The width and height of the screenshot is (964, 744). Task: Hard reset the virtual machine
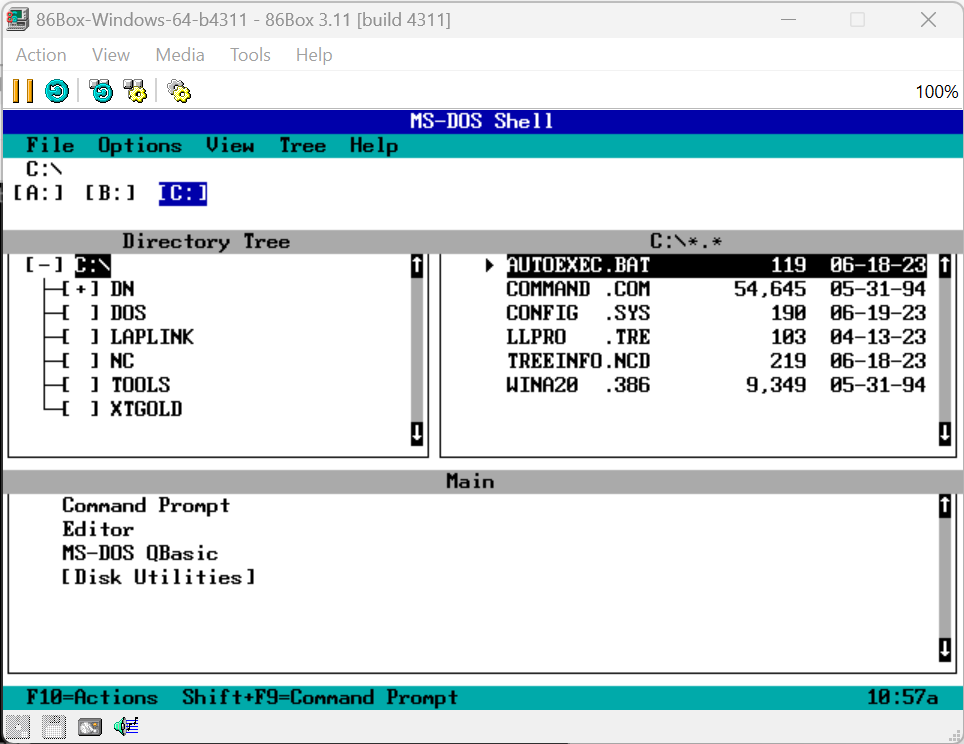tap(57, 91)
